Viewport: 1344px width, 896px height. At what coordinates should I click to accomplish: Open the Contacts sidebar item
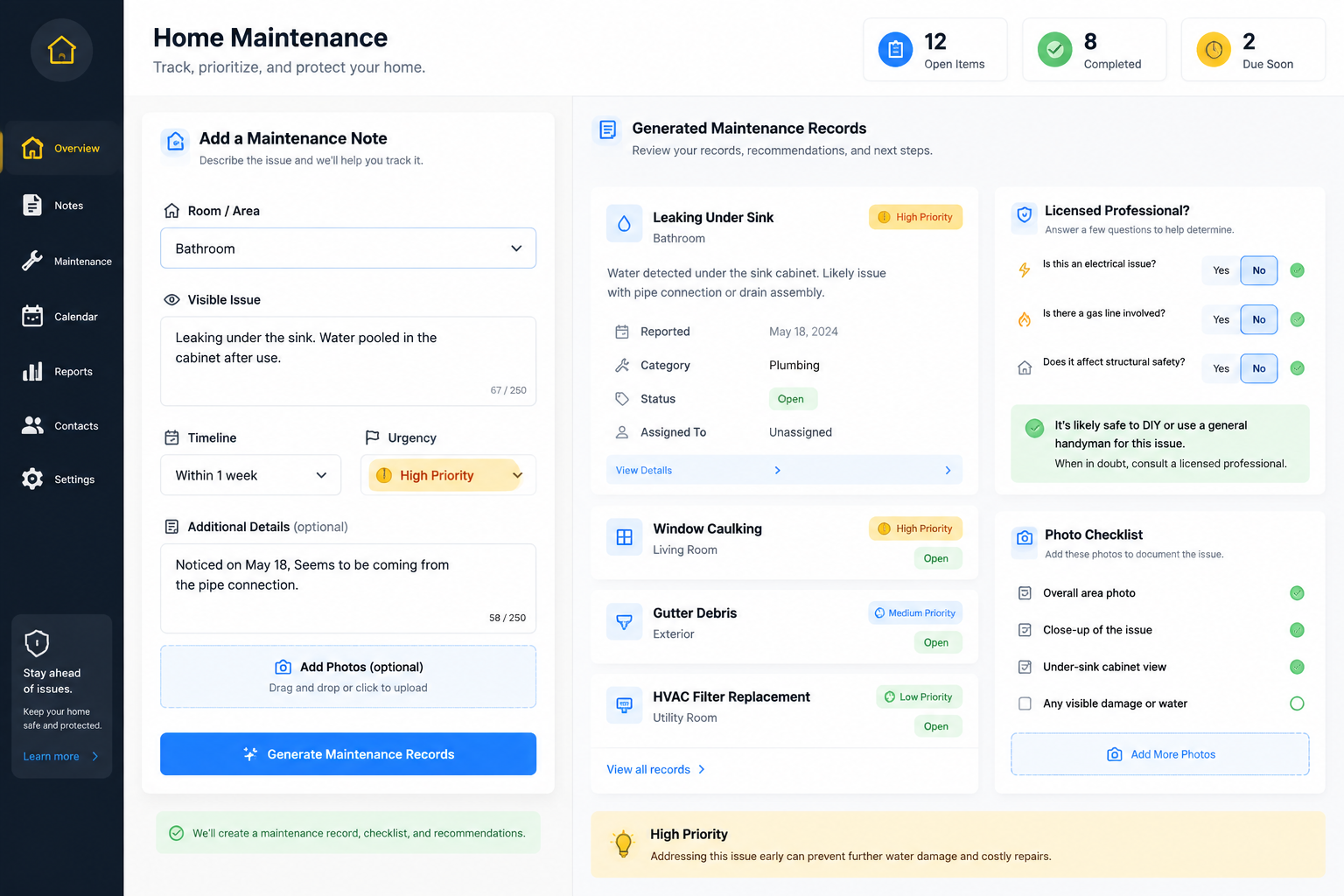(61, 425)
